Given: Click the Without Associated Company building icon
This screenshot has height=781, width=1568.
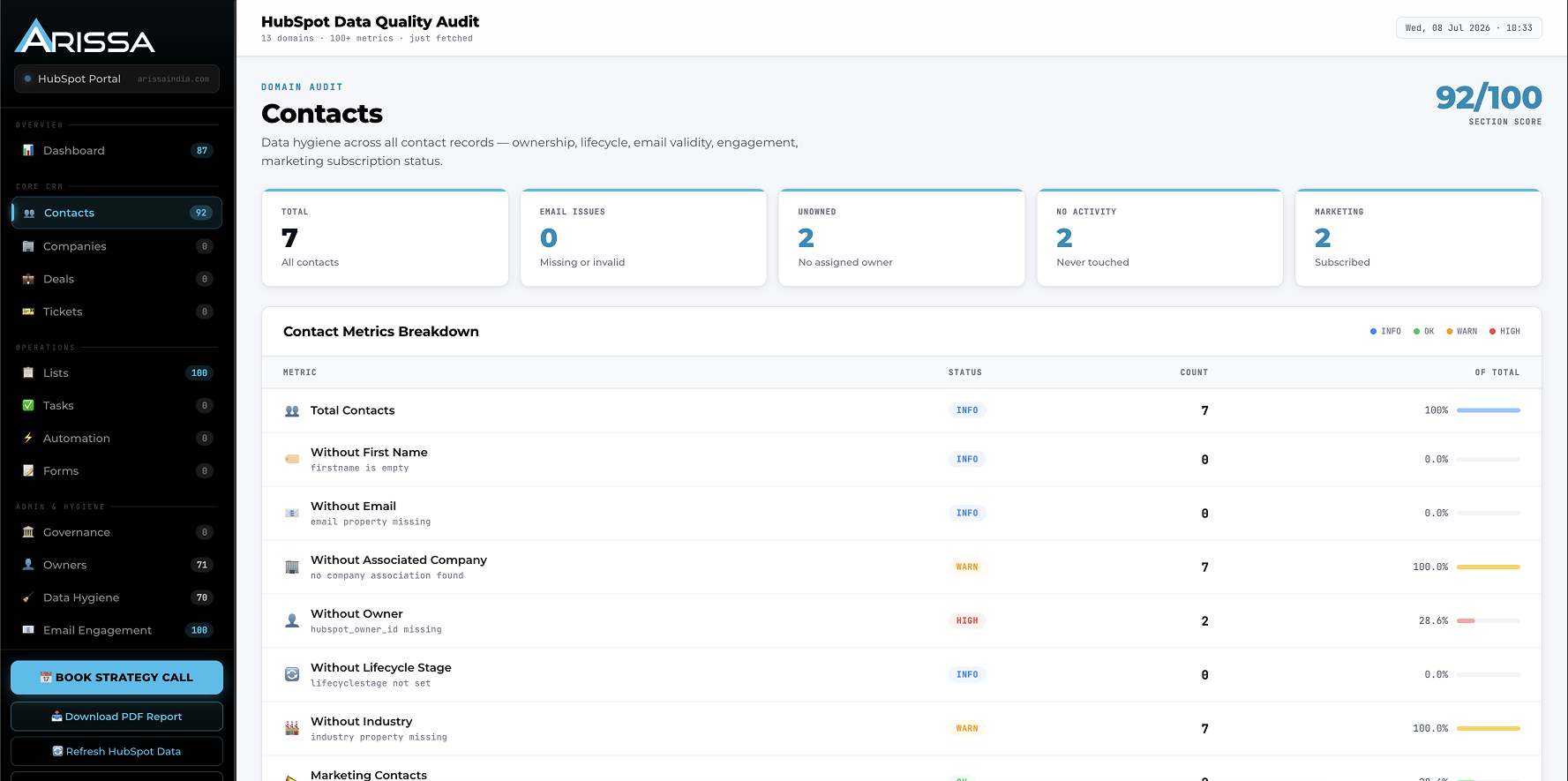Looking at the screenshot, I should click(292, 567).
